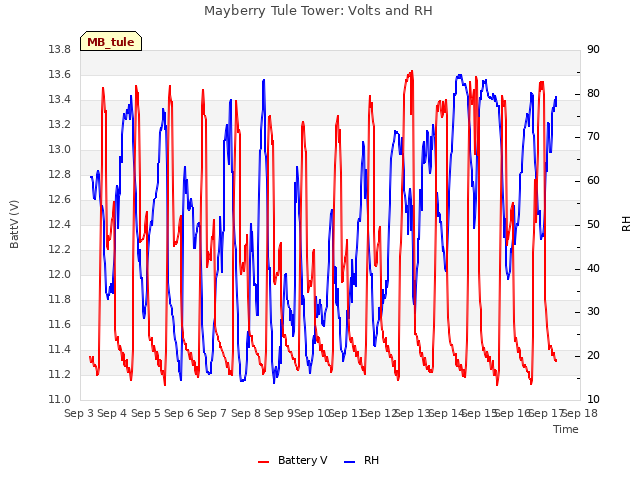Click the 13.8 left axis tick
Screen dimensions: 640x480
tap(60, 50)
